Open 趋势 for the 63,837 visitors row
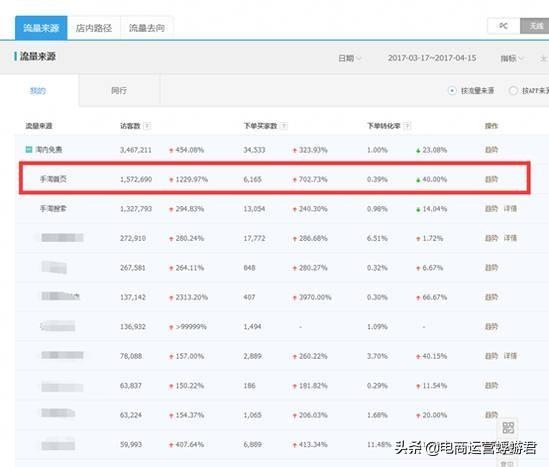549x467 pixels. point(491,385)
